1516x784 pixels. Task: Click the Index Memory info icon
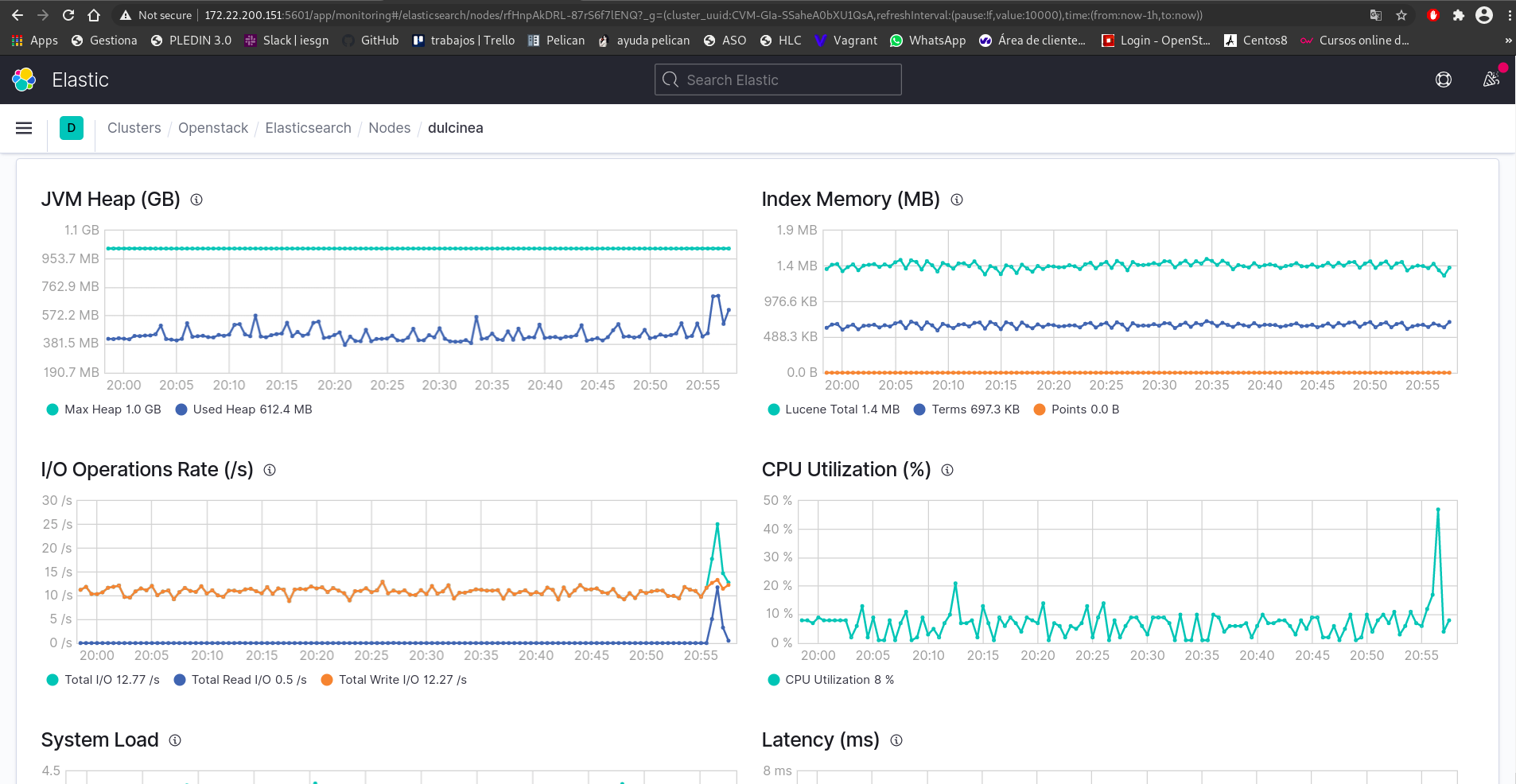pos(957,200)
